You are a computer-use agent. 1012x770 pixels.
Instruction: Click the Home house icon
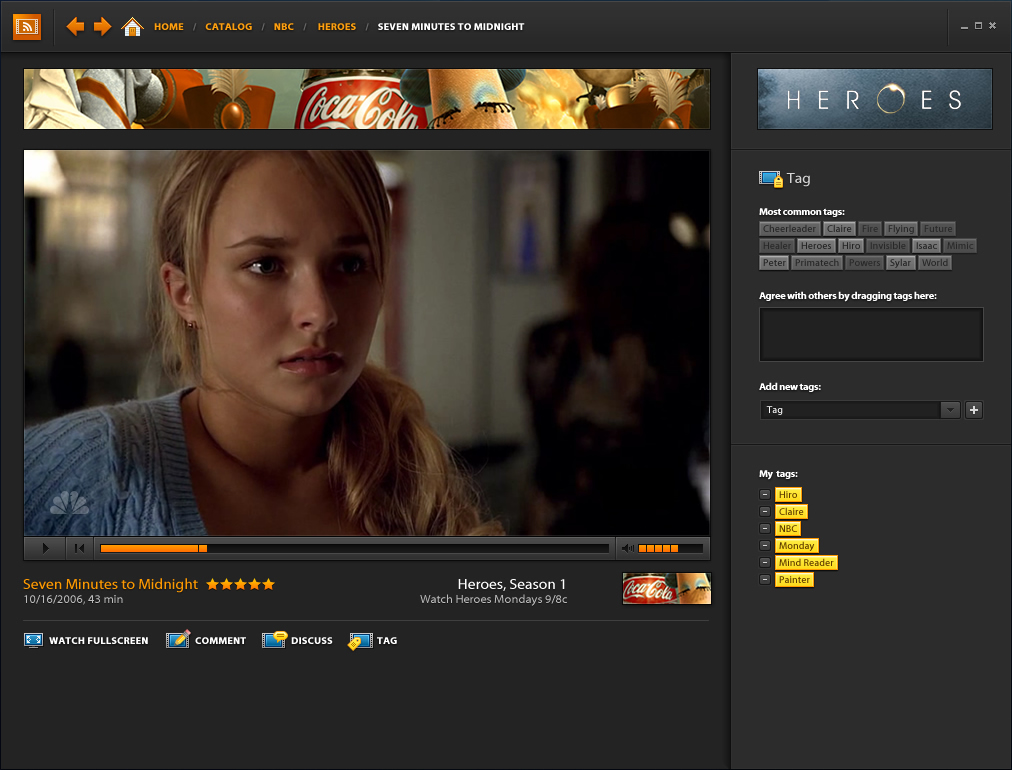click(132, 26)
